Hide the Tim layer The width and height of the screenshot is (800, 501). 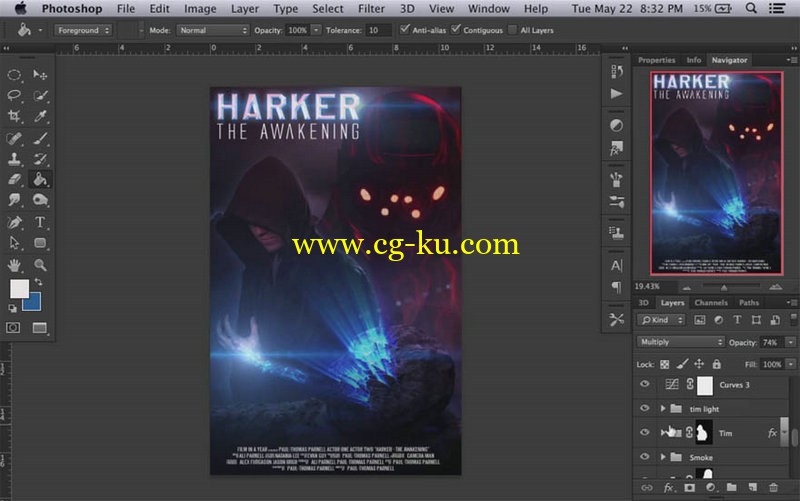click(644, 432)
